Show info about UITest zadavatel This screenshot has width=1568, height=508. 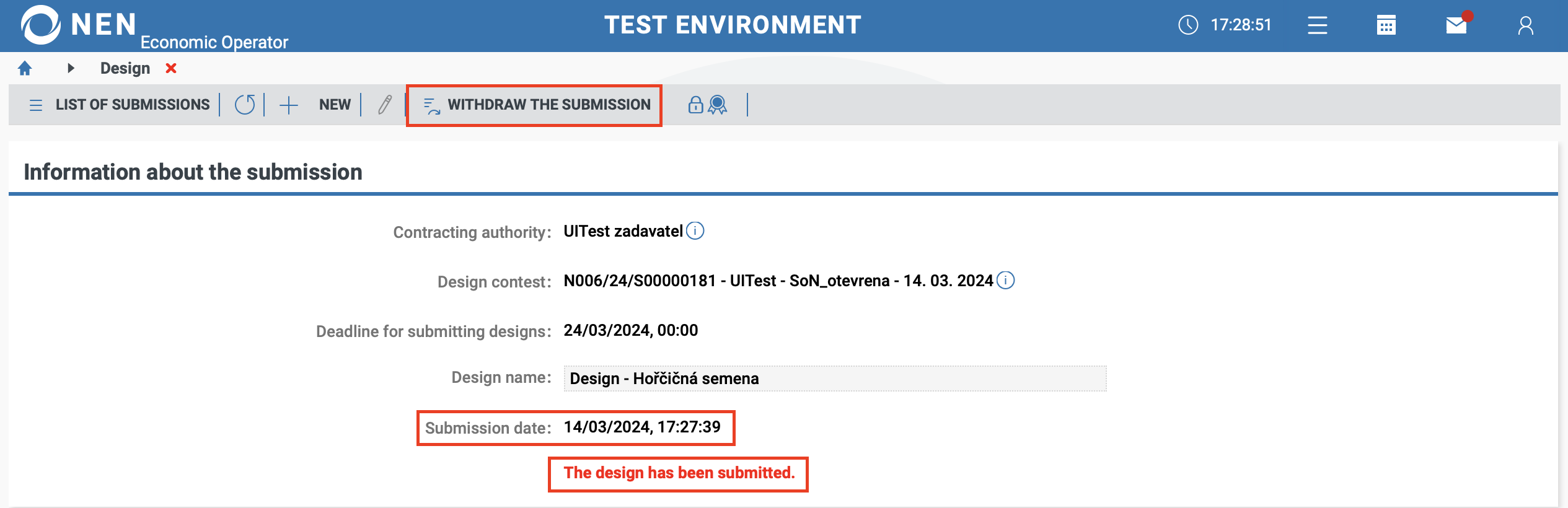(695, 231)
